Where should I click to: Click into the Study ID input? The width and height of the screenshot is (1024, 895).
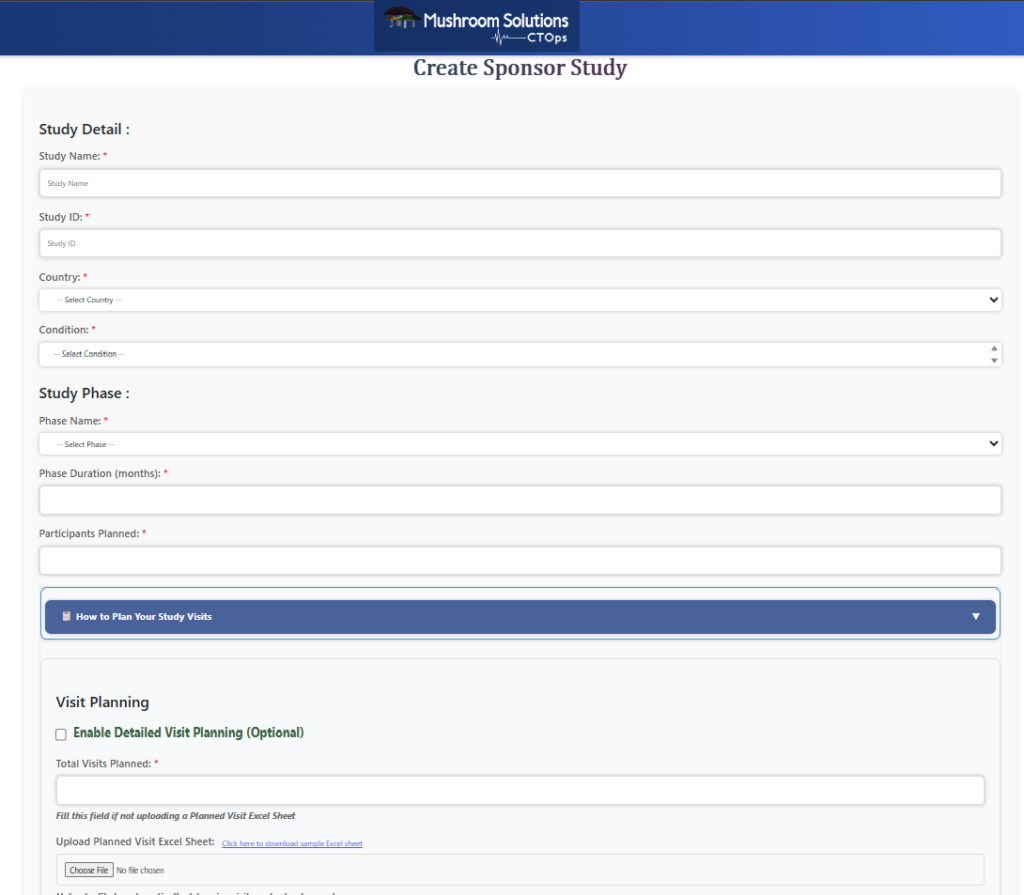[x=520, y=243]
